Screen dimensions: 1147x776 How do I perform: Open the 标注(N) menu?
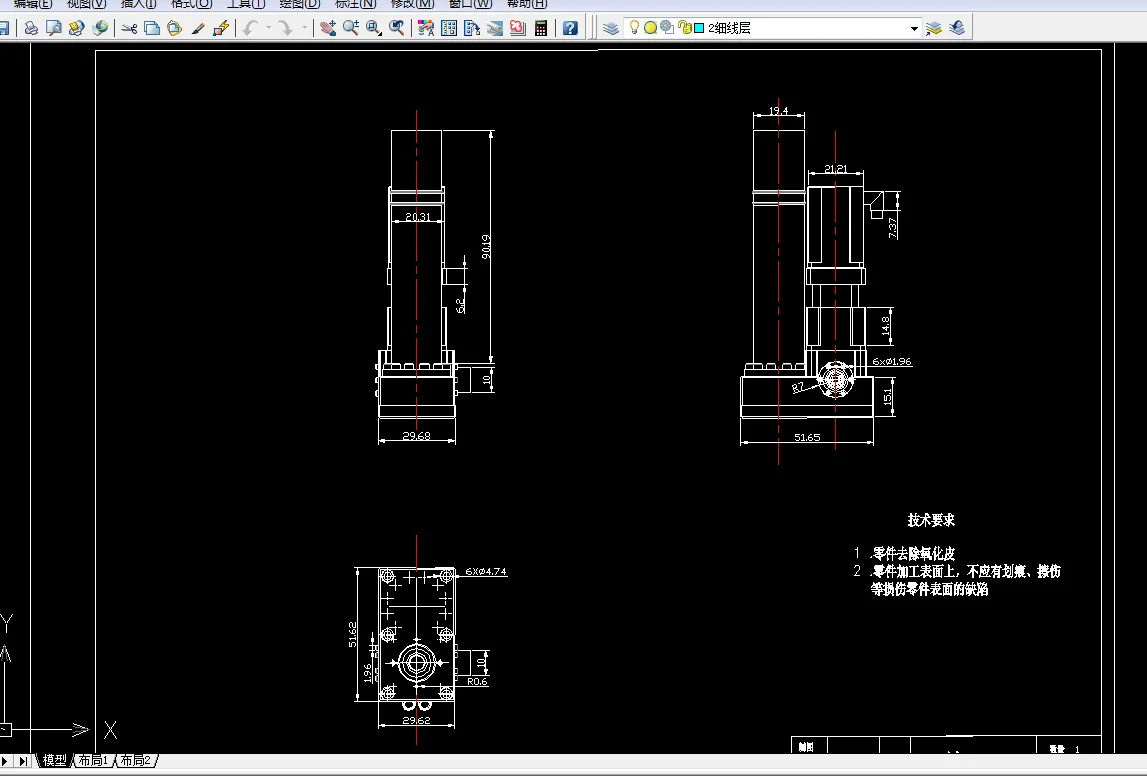click(x=356, y=4)
